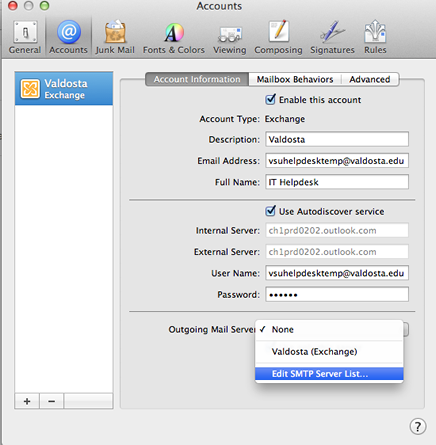Switch to Account Information tab
Image resolution: width=436 pixels, height=445 pixels.
tap(197, 79)
